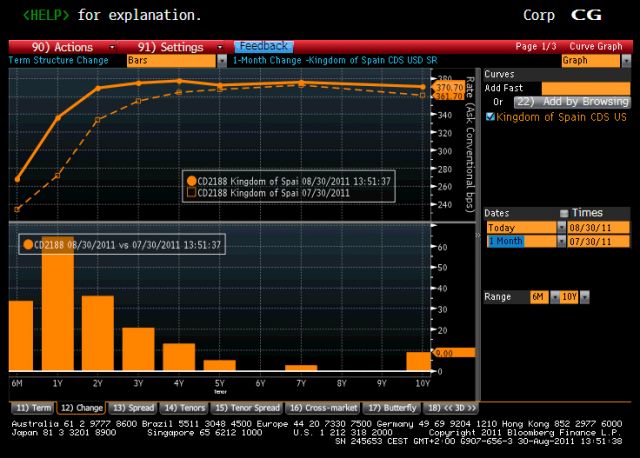Expand the 6M range start dropdown

(555, 297)
